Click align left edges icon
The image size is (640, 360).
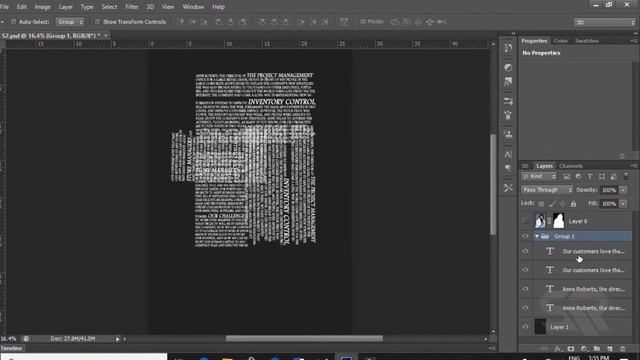click(x=219, y=22)
